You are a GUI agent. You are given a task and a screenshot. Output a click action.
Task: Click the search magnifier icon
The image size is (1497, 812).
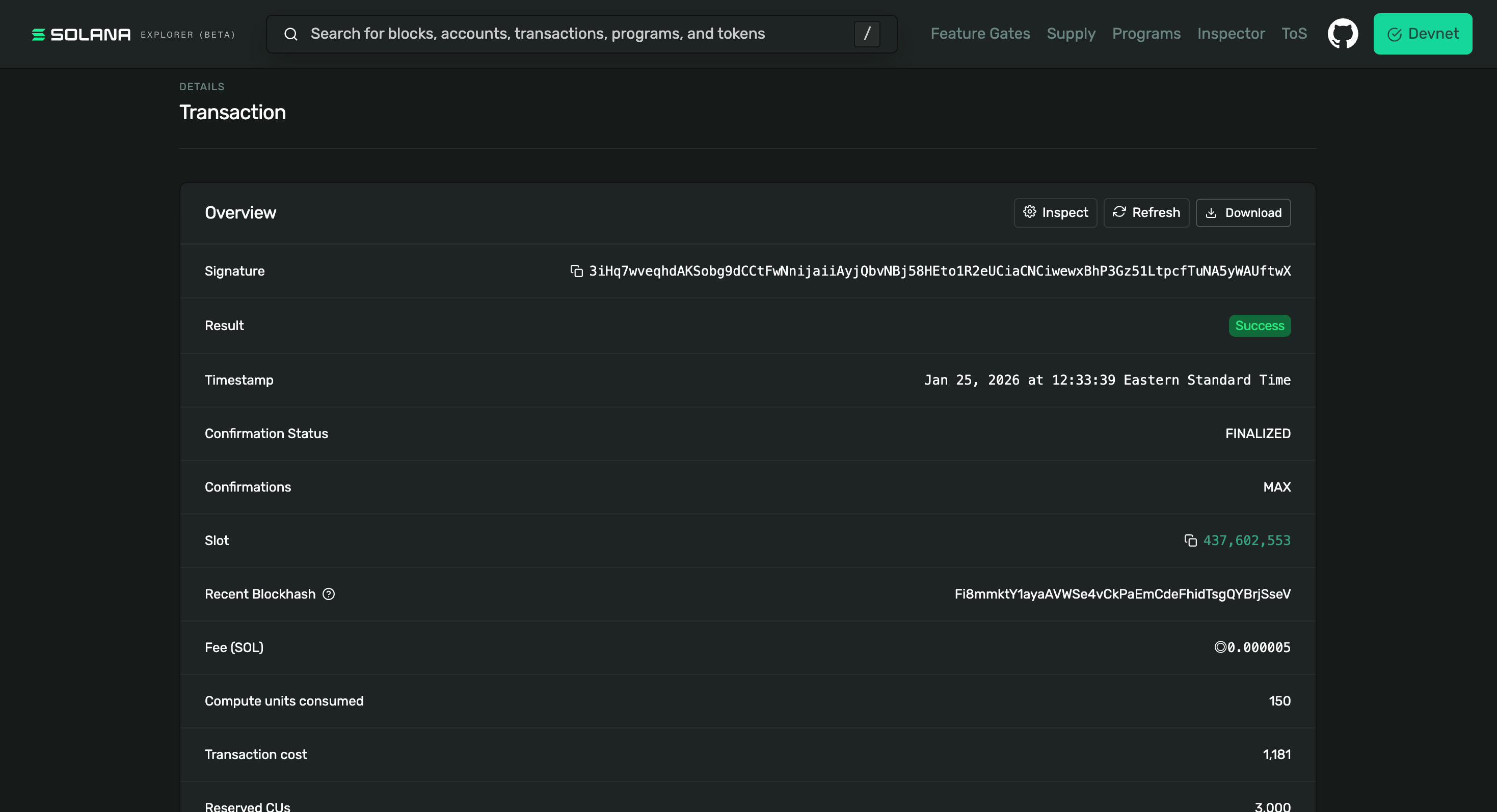(290, 34)
